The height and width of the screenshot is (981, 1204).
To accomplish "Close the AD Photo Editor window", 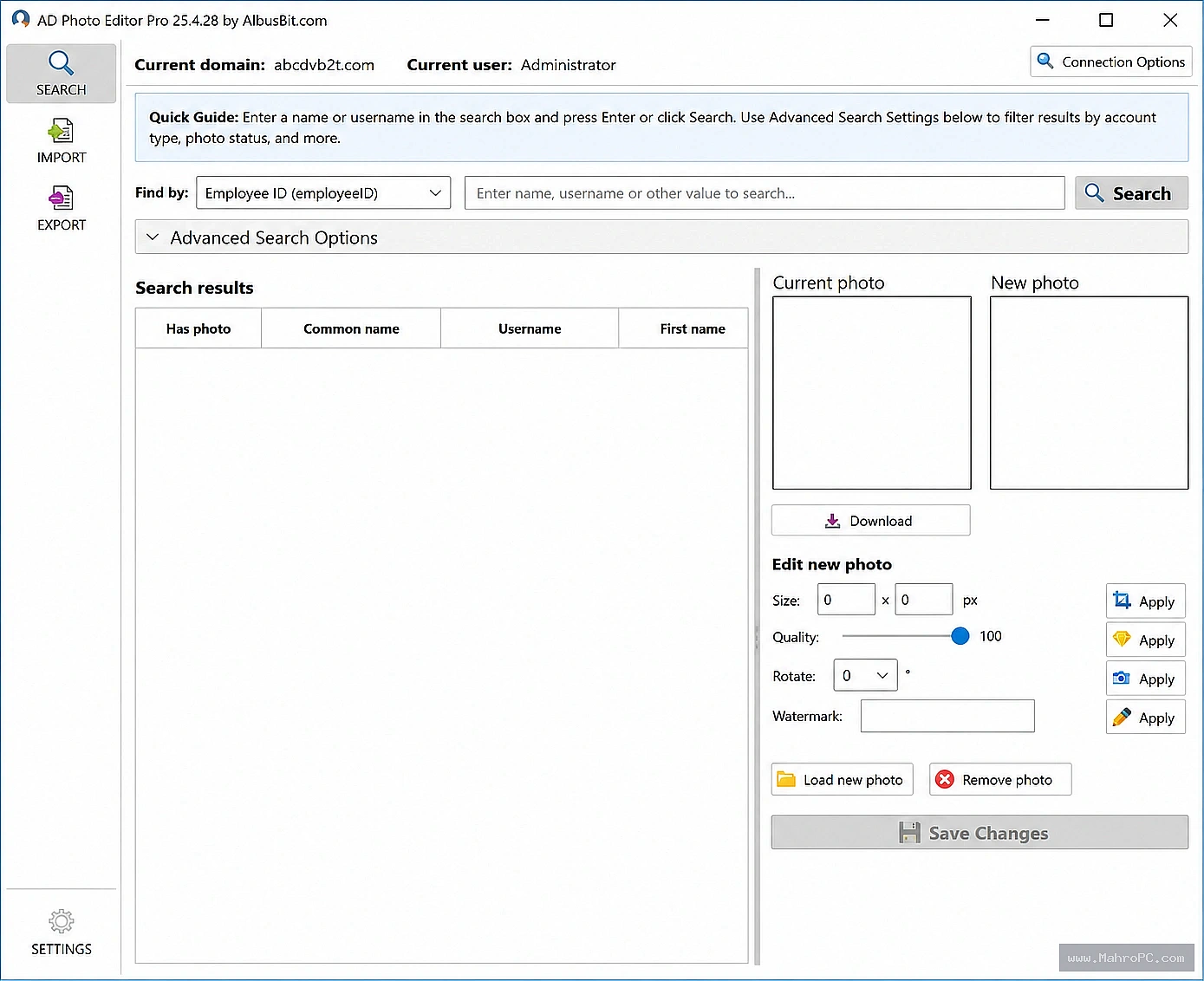I will coord(1170,20).
